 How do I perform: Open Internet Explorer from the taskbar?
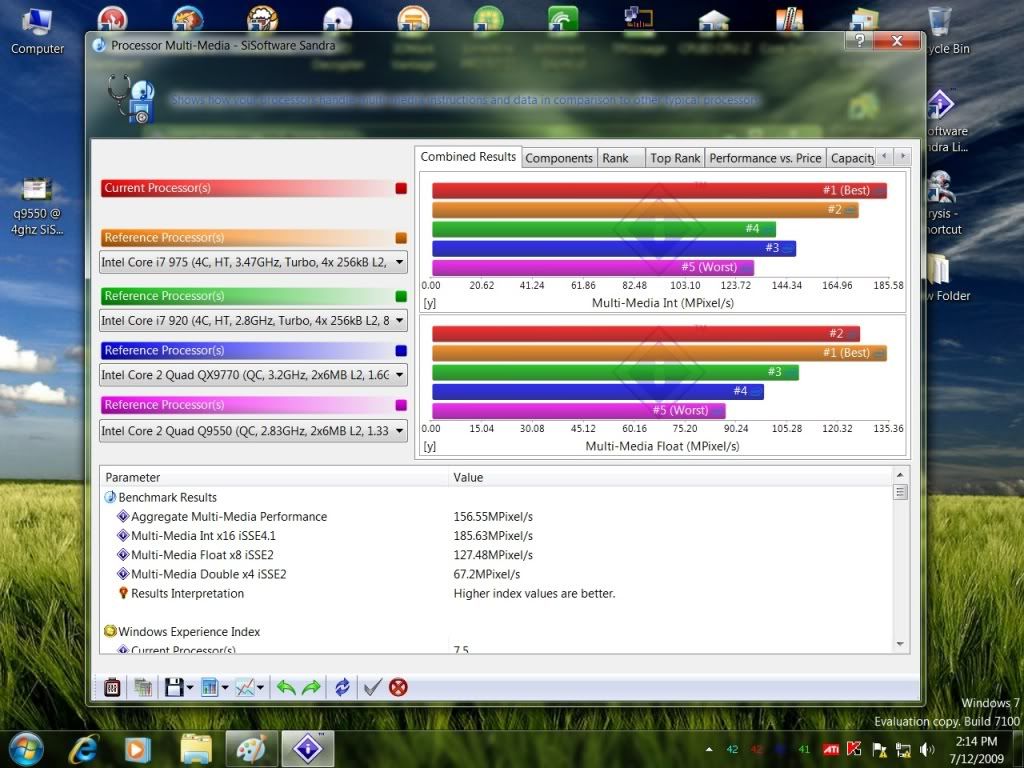coord(84,749)
